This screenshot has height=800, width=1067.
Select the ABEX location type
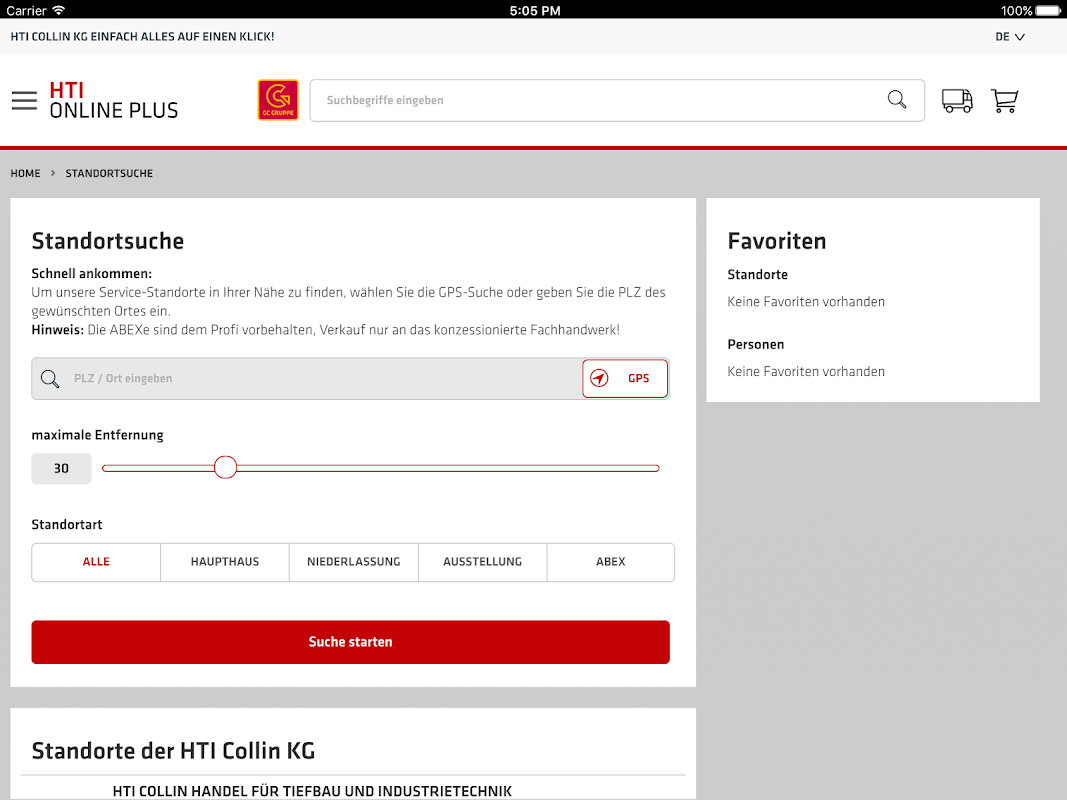click(x=610, y=562)
